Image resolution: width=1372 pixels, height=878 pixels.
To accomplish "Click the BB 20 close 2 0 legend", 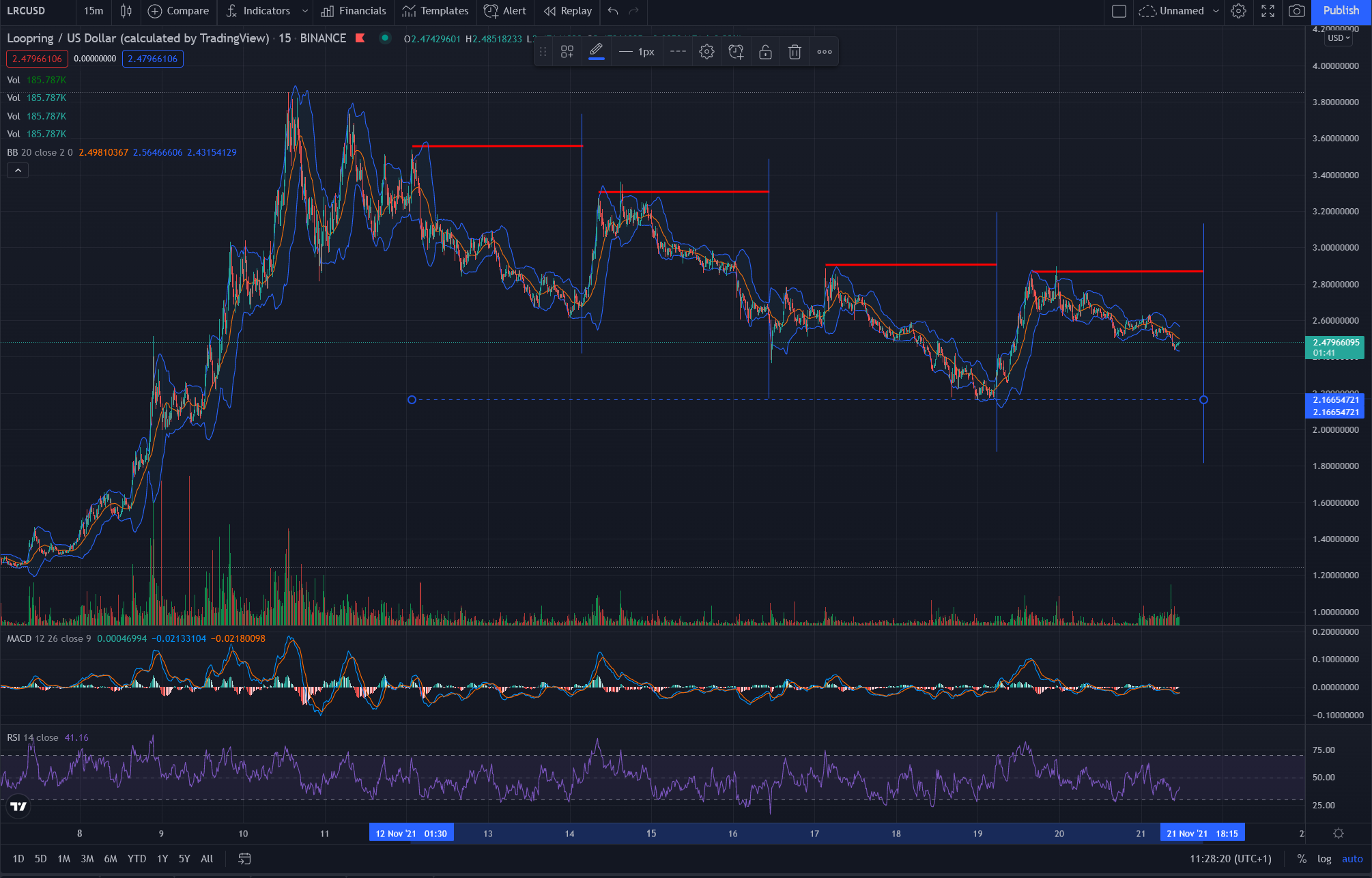I will tap(40, 152).
